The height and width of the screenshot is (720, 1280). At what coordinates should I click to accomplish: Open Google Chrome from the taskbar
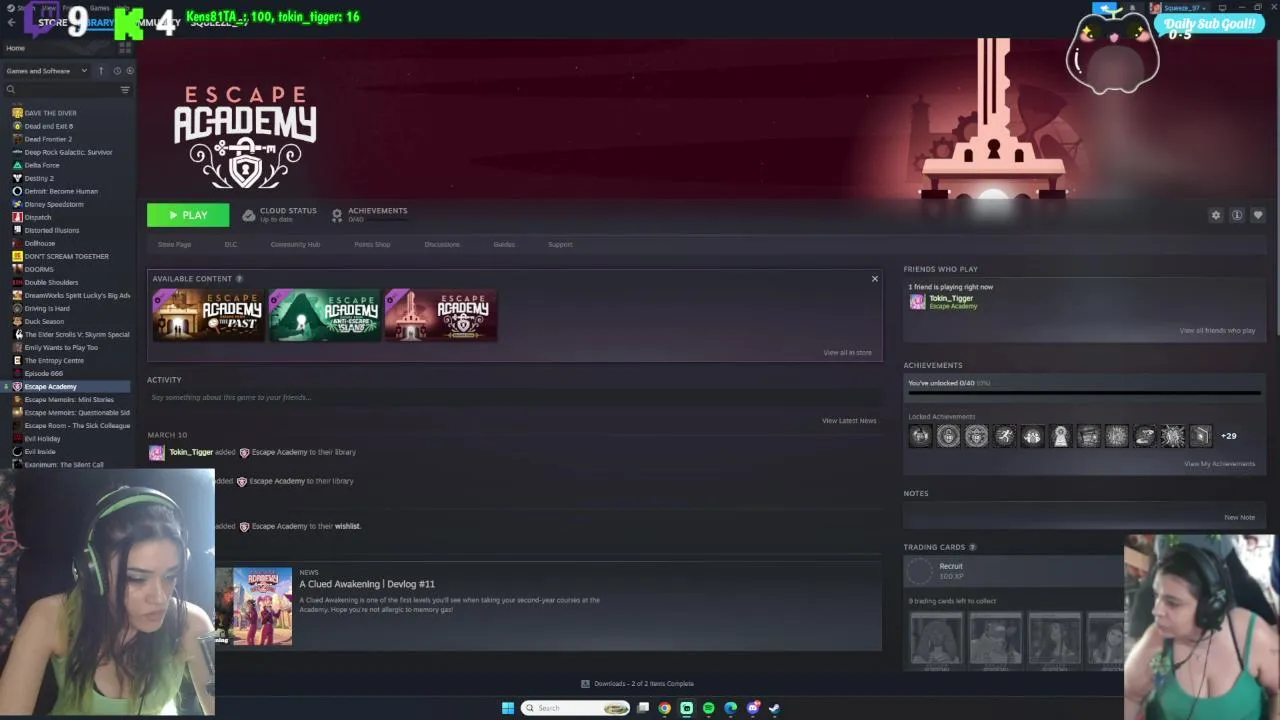point(664,708)
